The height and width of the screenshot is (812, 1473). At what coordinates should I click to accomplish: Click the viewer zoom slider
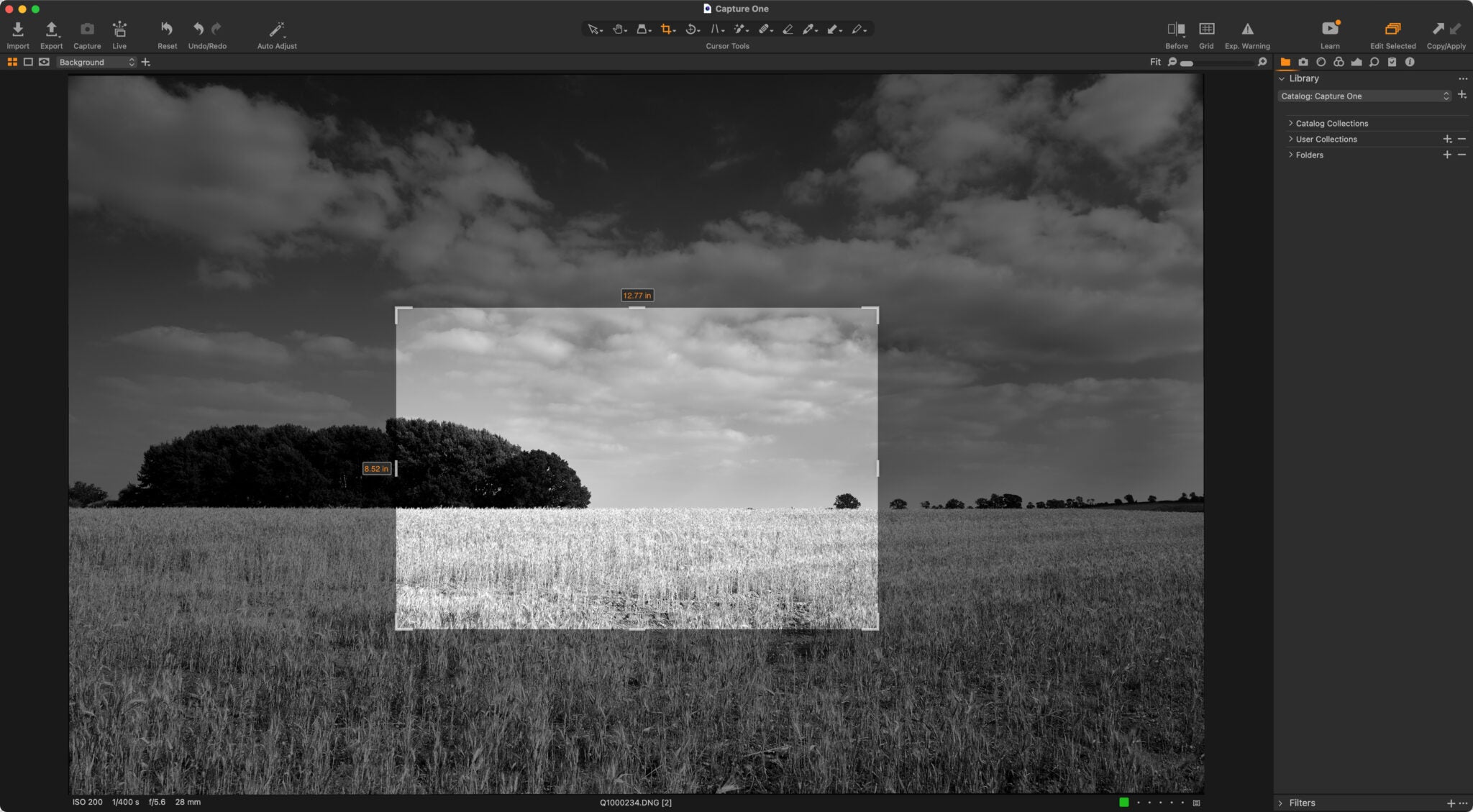[1217, 63]
